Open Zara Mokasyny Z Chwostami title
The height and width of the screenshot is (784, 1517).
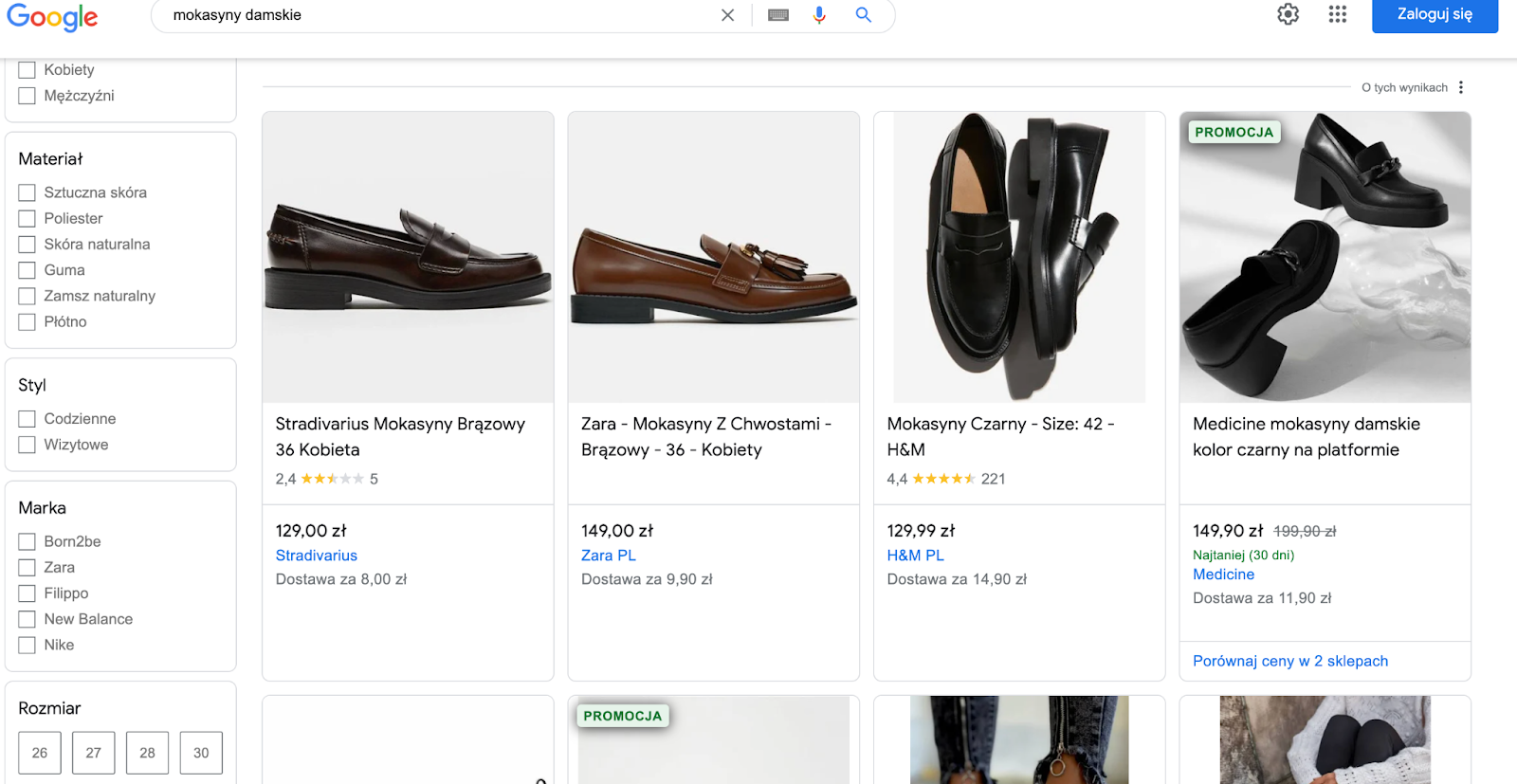[x=706, y=437]
